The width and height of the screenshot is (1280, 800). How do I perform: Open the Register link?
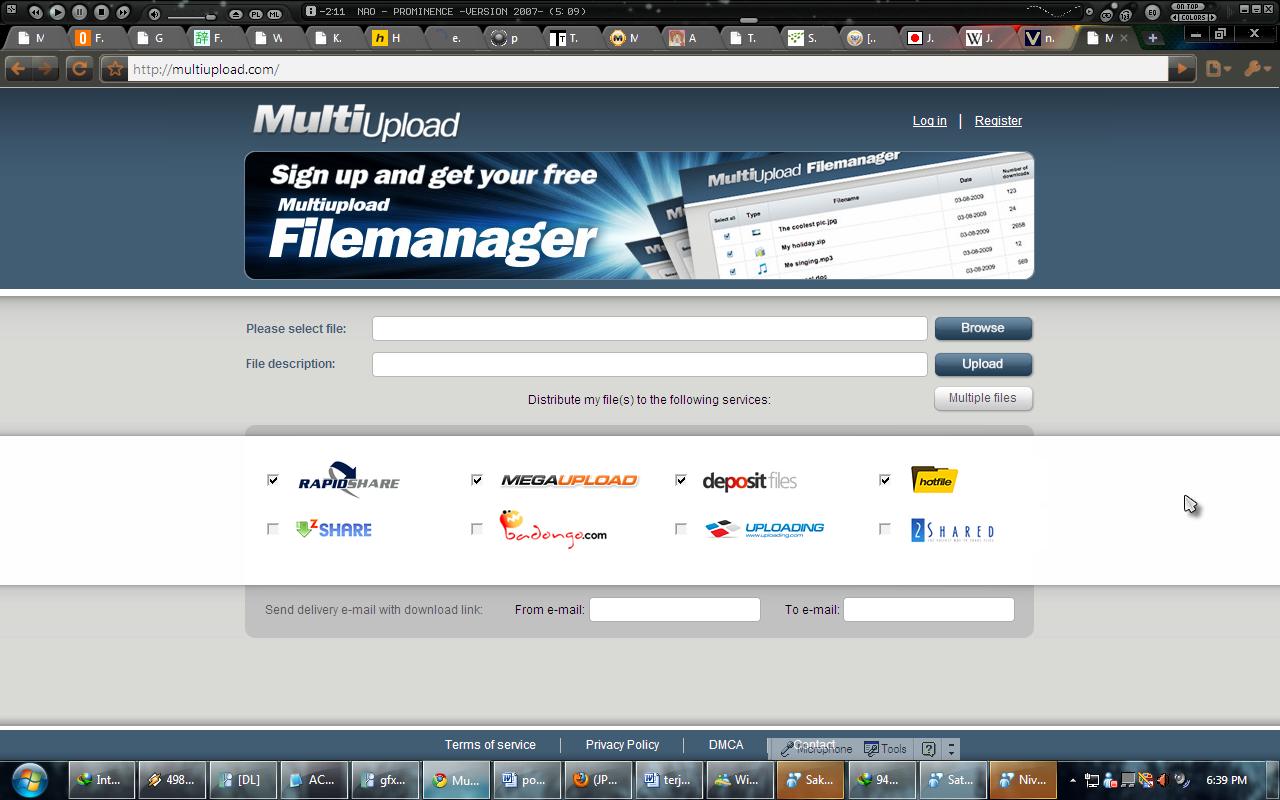pyautogui.click(x=998, y=121)
